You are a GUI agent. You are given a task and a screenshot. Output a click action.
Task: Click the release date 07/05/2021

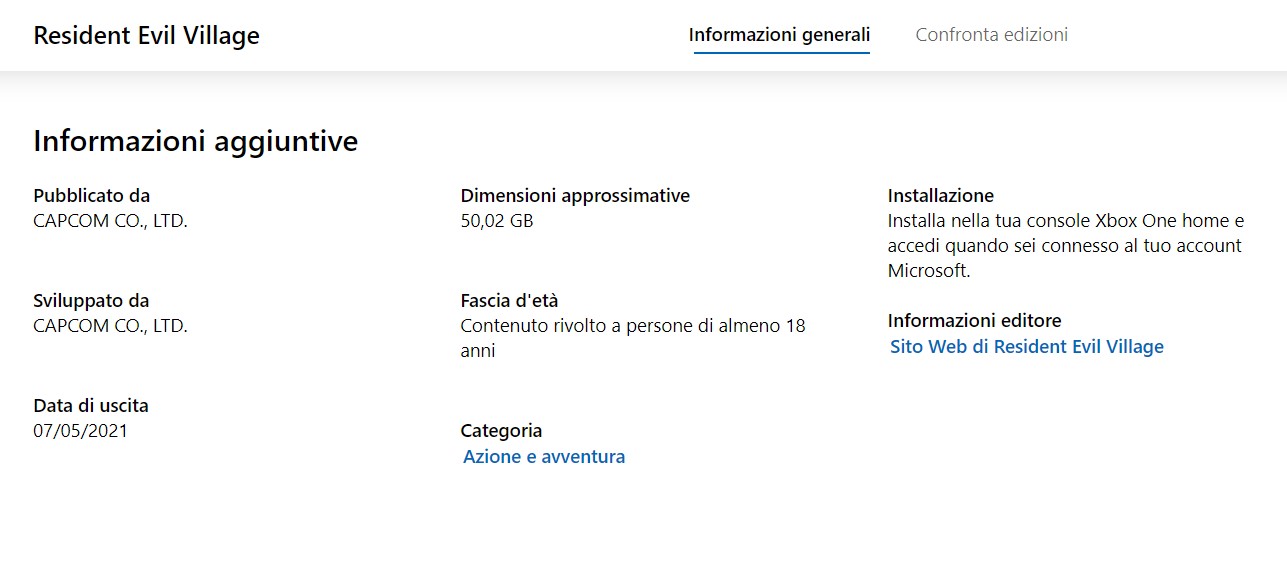point(81,431)
